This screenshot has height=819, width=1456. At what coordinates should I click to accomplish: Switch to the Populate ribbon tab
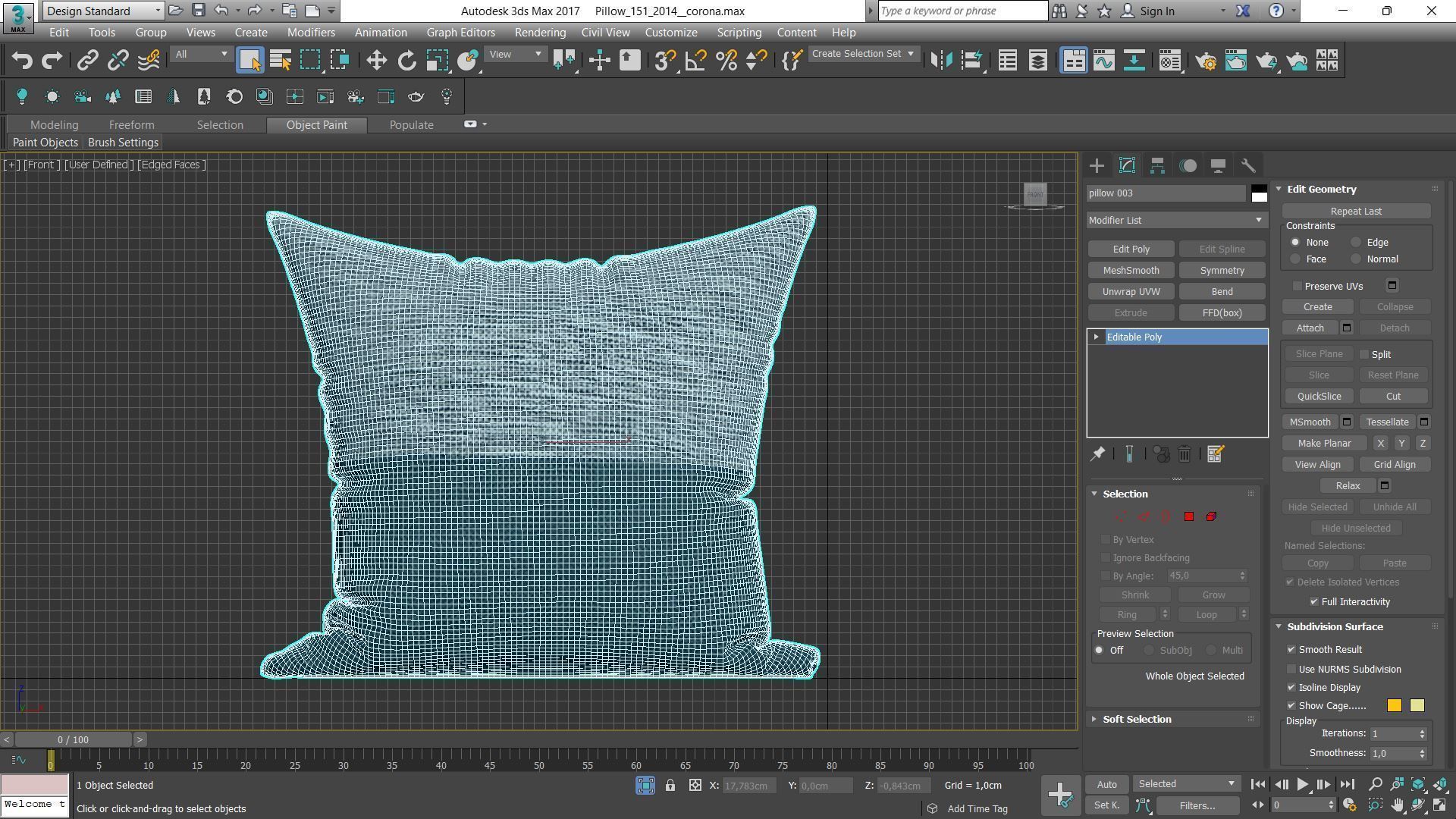click(x=412, y=125)
